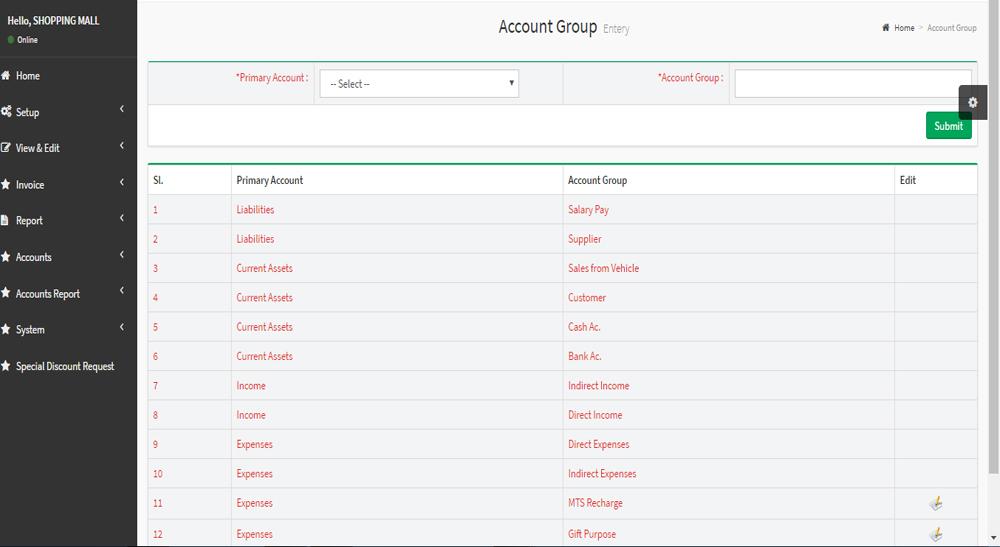This screenshot has height=547, width=1000.
Task: Edit the Gift Purpose row
Action: pyautogui.click(x=936, y=534)
